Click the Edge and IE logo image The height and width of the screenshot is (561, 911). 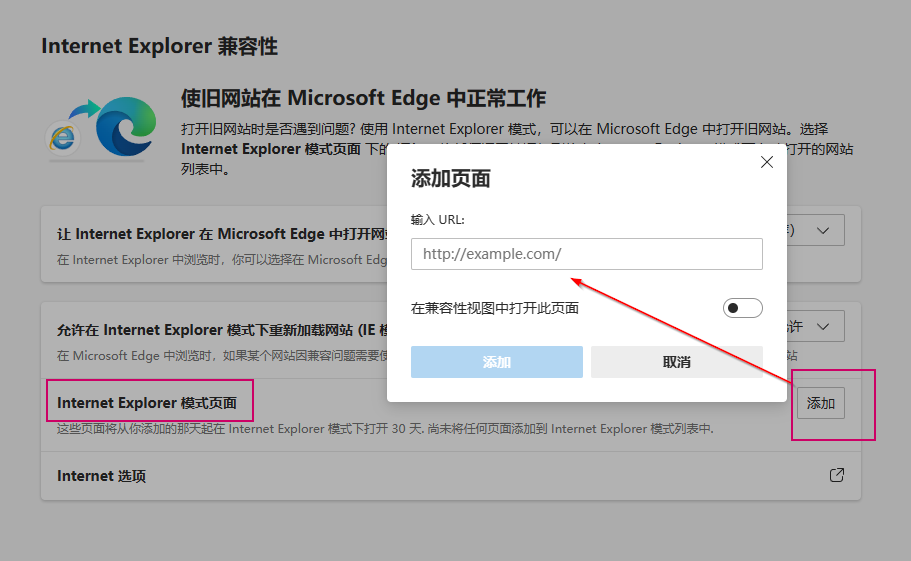[x=102, y=129]
